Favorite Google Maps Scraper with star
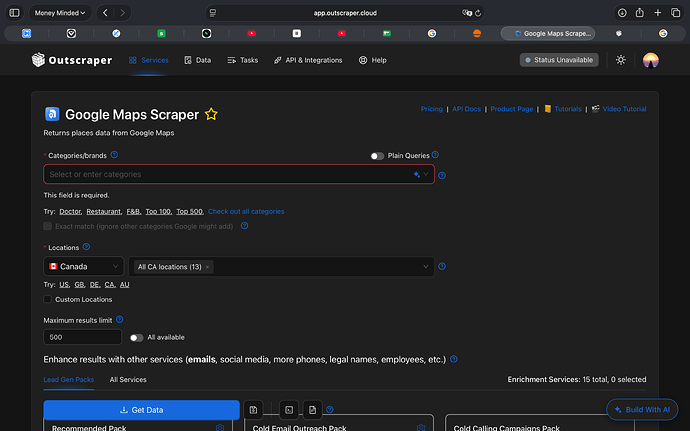This screenshot has width=690, height=431. (211, 114)
